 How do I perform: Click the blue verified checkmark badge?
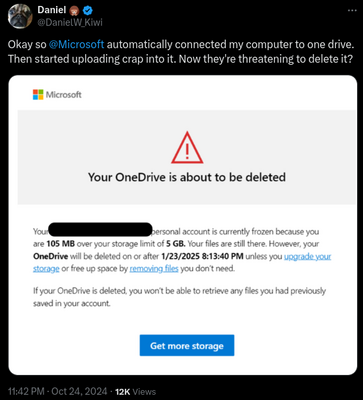(88, 11)
